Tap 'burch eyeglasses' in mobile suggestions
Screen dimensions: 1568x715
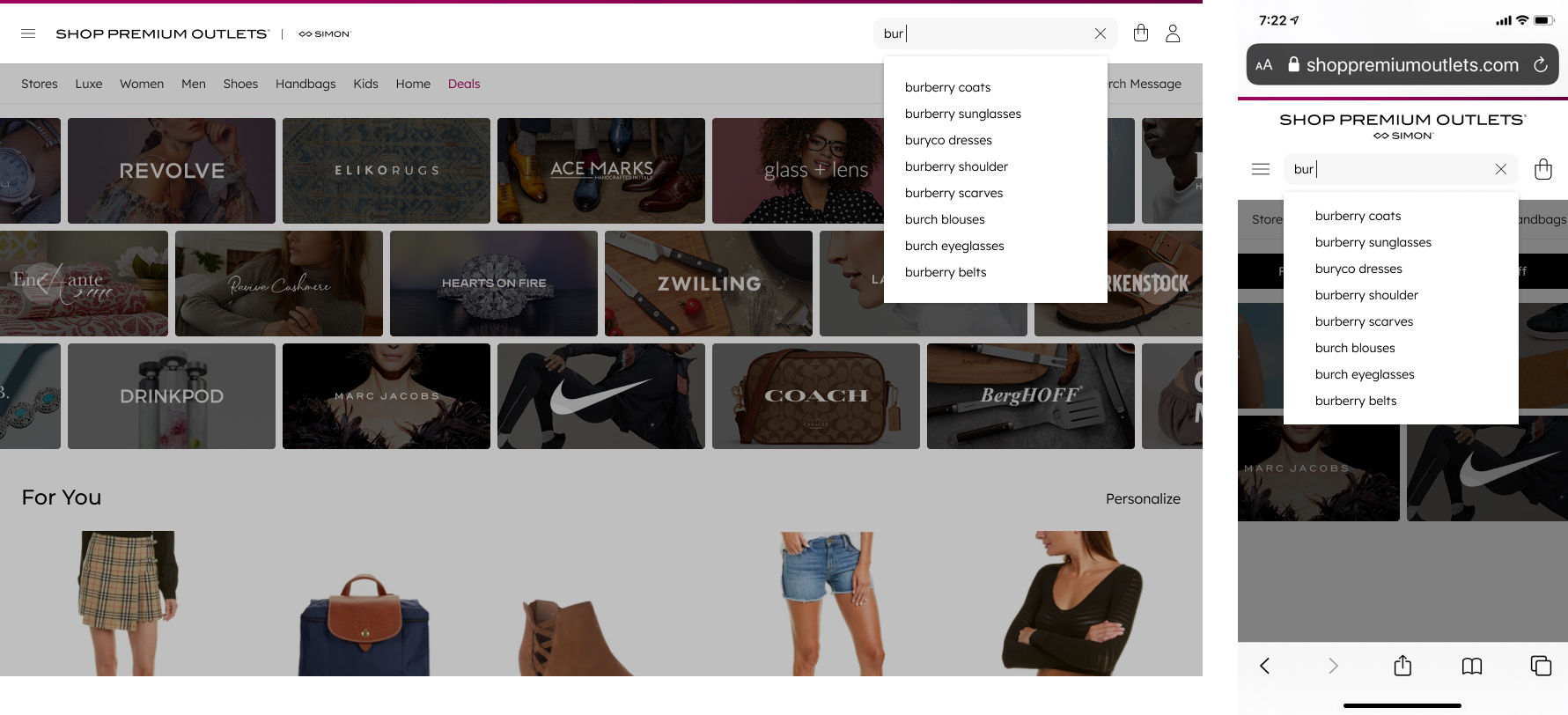click(x=1365, y=374)
